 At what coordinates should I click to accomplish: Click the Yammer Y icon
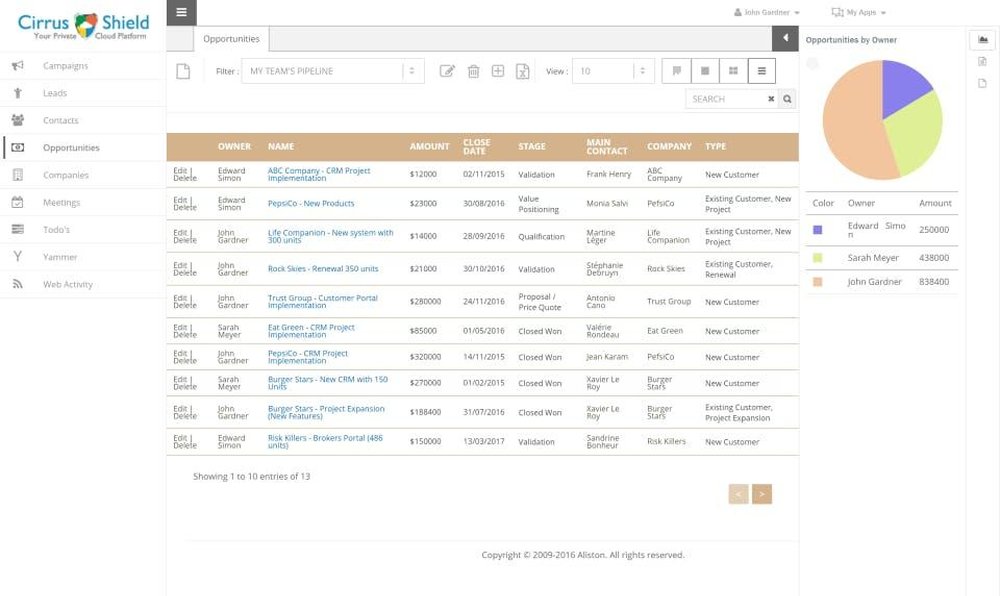point(18,256)
